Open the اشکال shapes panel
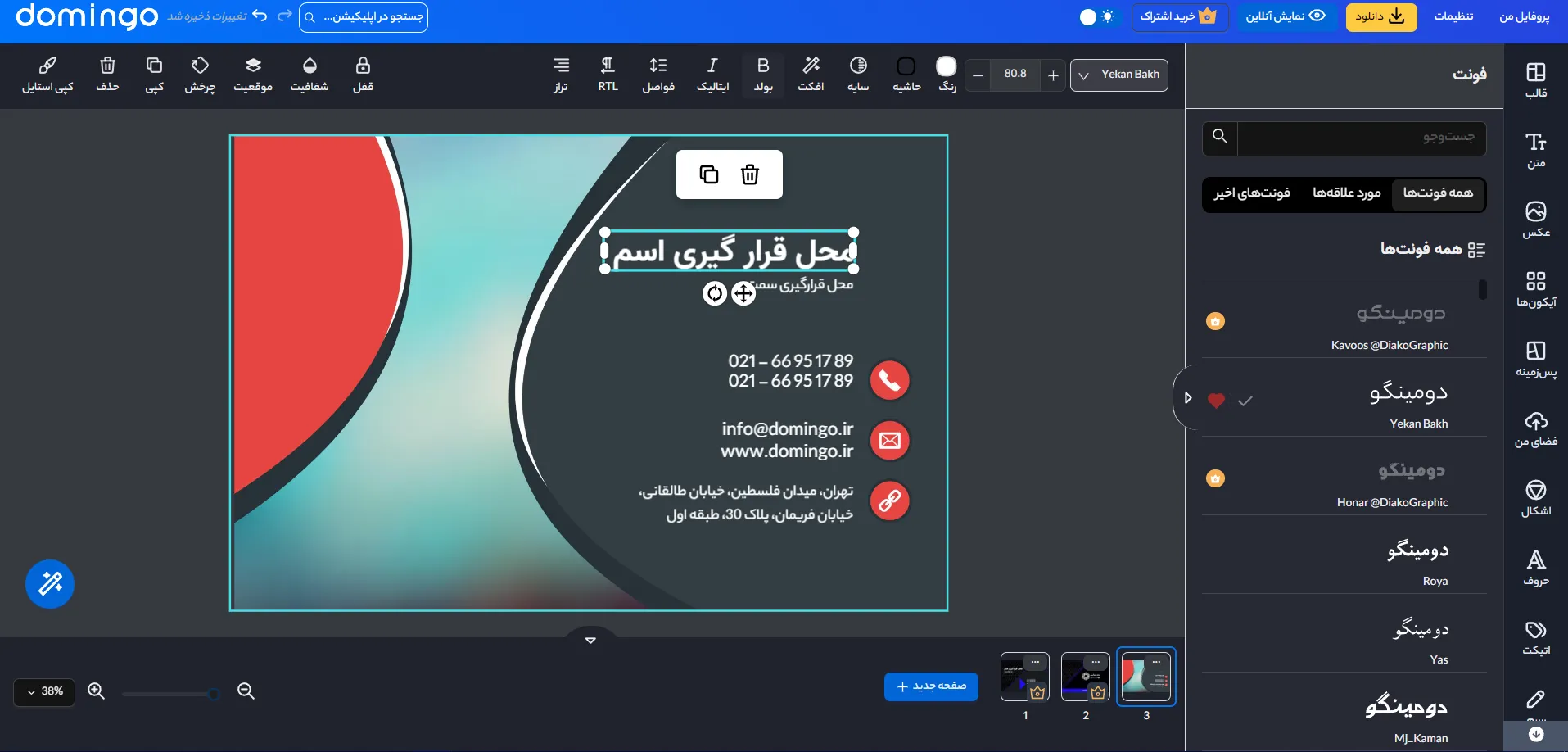This screenshot has width=1568, height=752. pos(1535,498)
